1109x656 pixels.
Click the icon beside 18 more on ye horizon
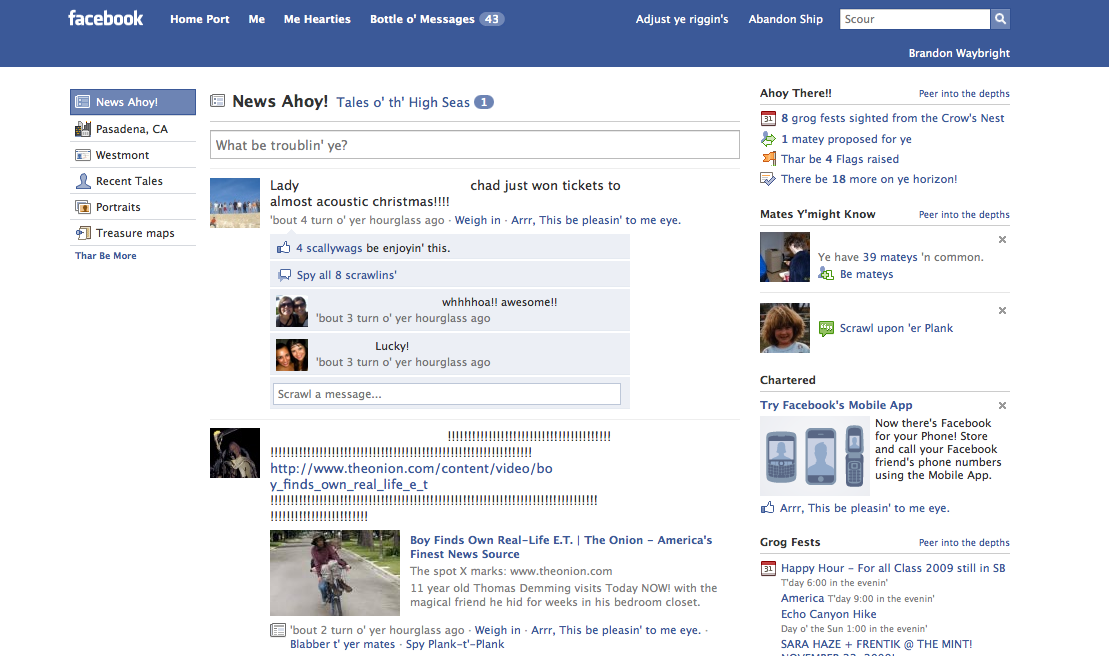[x=768, y=179]
